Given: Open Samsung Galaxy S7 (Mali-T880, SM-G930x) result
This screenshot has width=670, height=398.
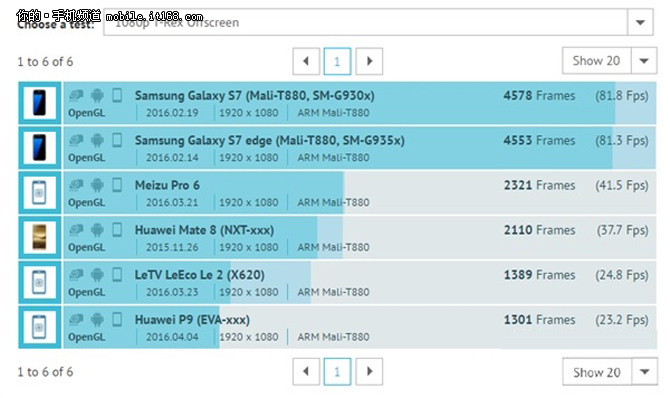Looking at the screenshot, I should click(255, 95).
